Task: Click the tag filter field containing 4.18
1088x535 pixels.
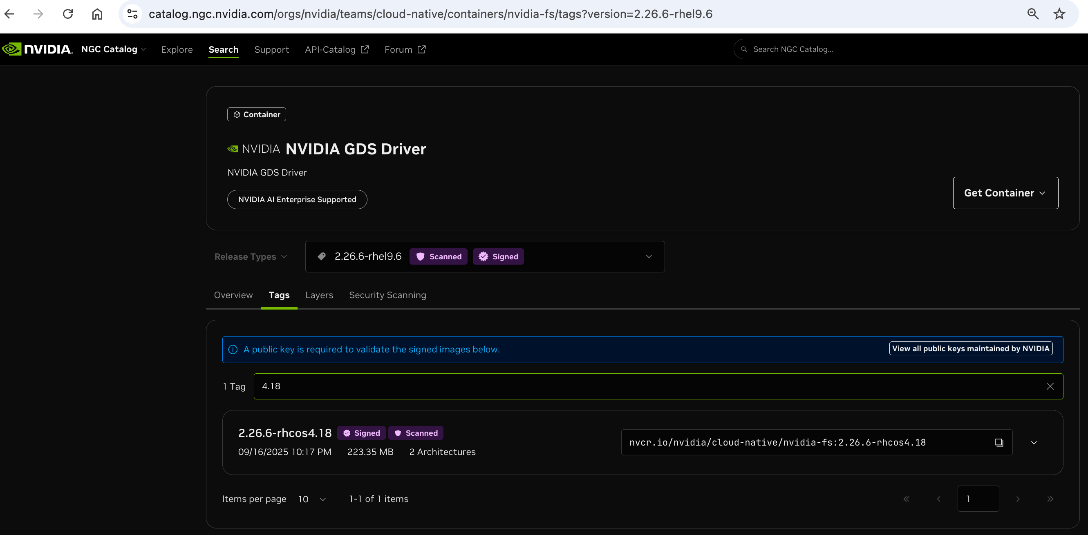Action: [658, 387]
